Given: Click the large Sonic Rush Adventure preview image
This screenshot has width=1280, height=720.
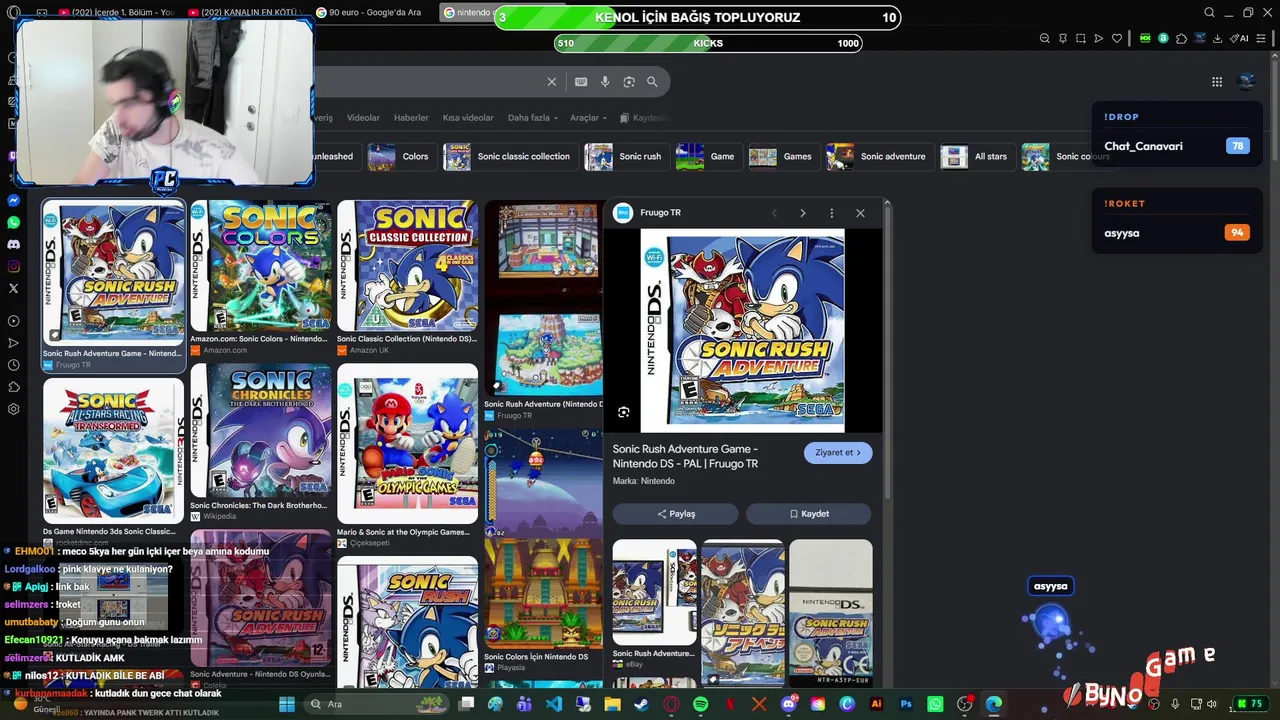Looking at the screenshot, I should pyautogui.click(x=742, y=331).
